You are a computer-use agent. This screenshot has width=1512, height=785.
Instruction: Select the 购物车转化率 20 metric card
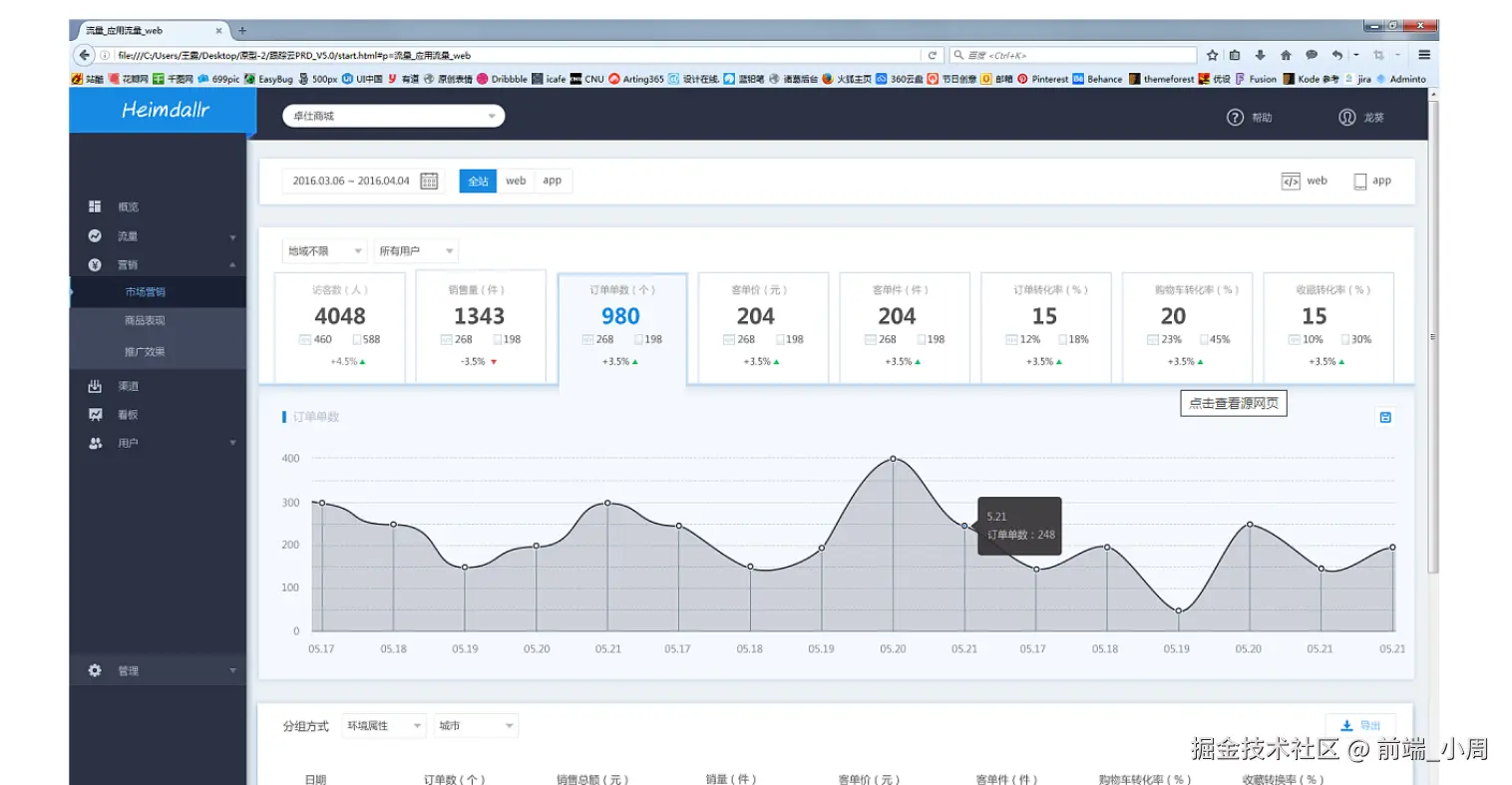click(x=1187, y=326)
